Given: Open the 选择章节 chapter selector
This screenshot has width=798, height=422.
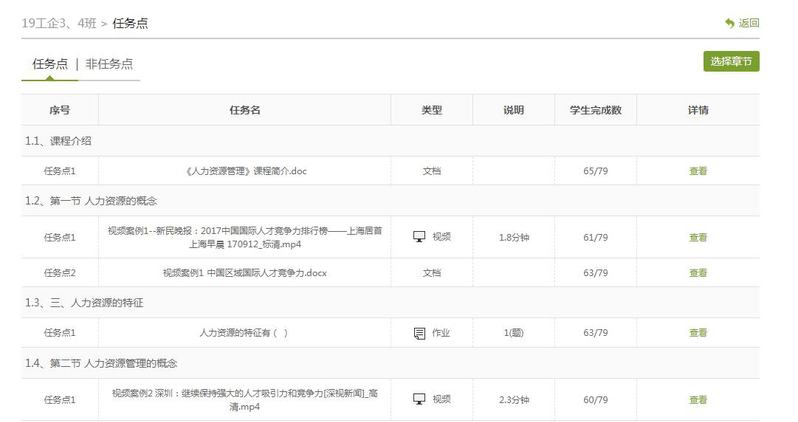Looking at the screenshot, I should pyautogui.click(x=731, y=62).
